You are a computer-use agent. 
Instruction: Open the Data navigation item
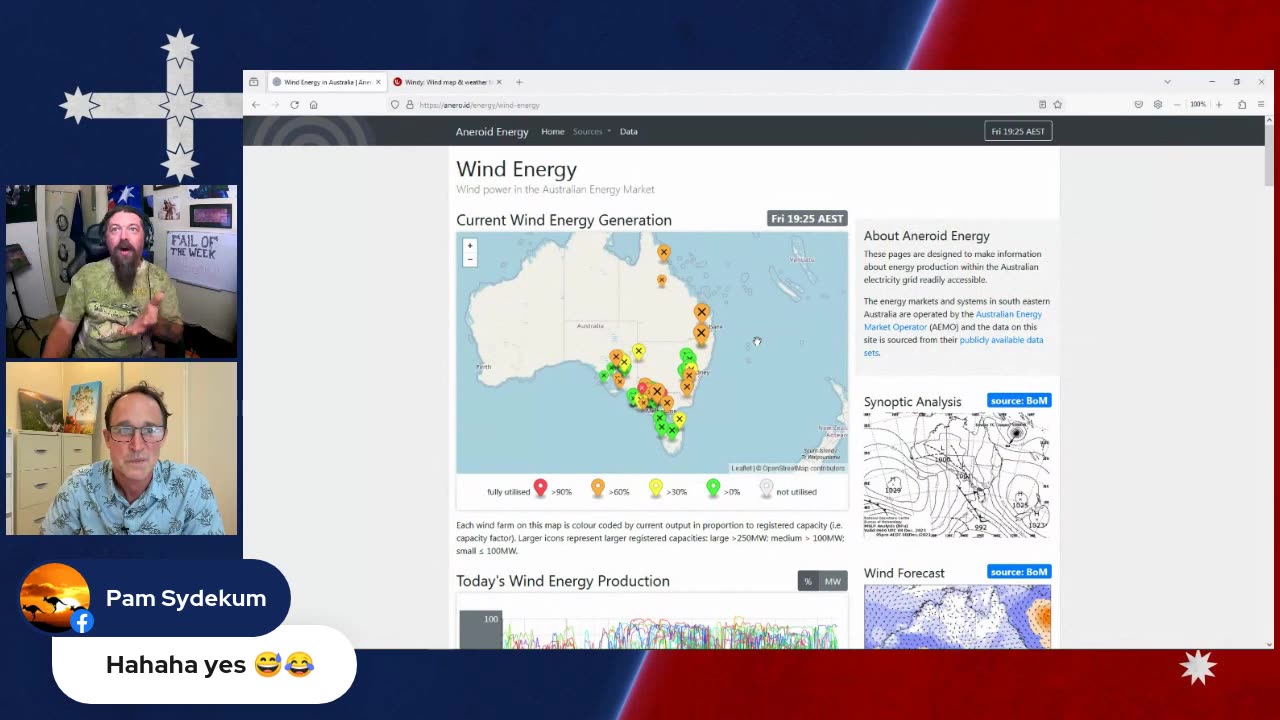(628, 131)
